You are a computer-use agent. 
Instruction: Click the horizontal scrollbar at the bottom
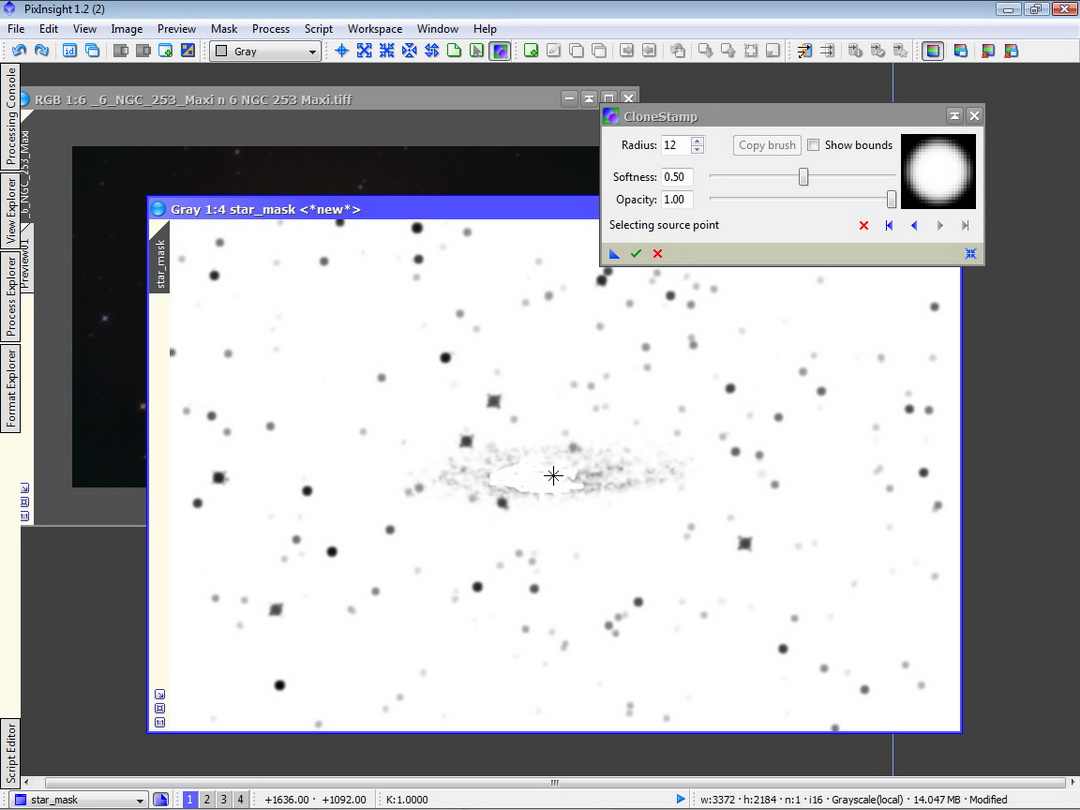pos(554,782)
